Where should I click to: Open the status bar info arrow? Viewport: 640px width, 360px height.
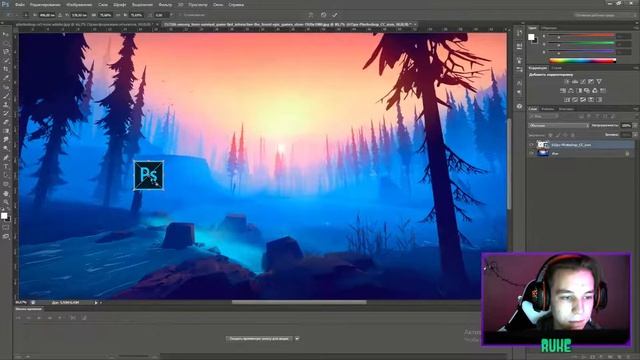pos(96,302)
